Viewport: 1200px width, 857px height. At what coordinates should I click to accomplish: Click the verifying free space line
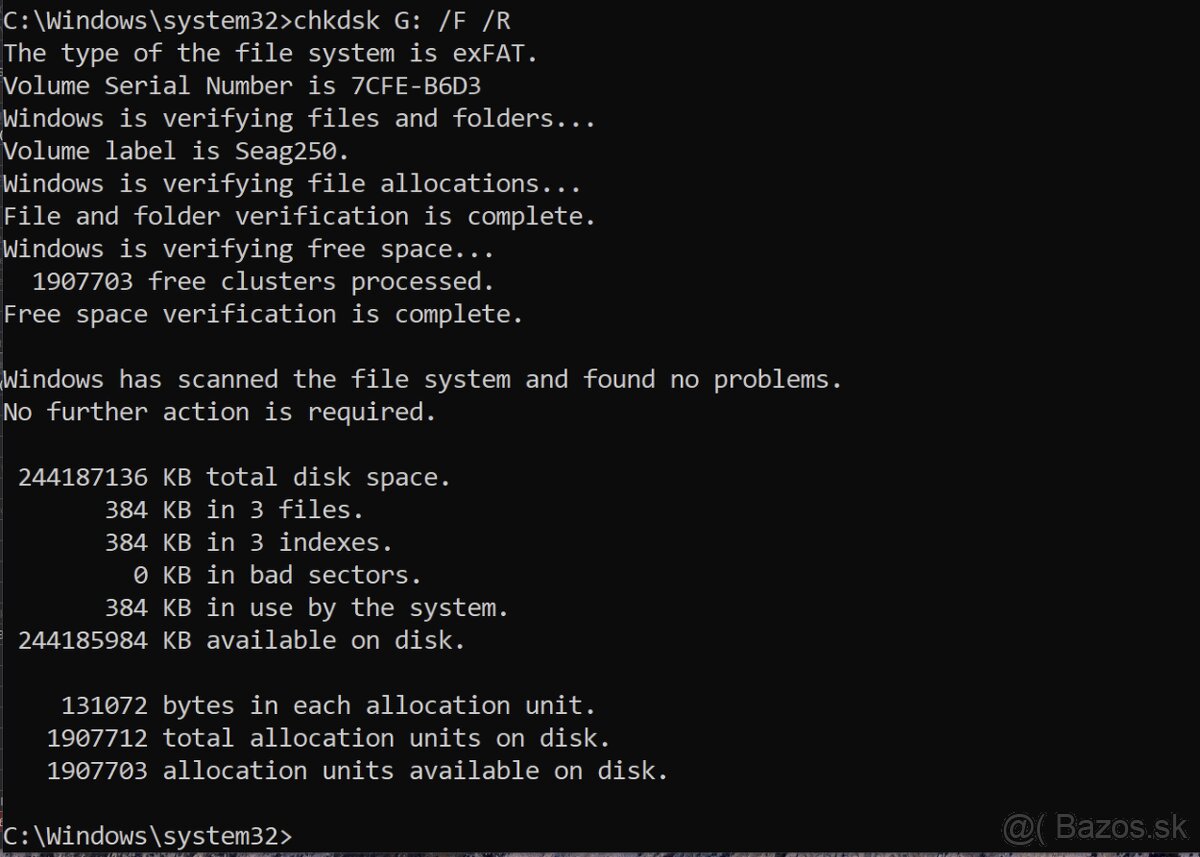coord(248,249)
